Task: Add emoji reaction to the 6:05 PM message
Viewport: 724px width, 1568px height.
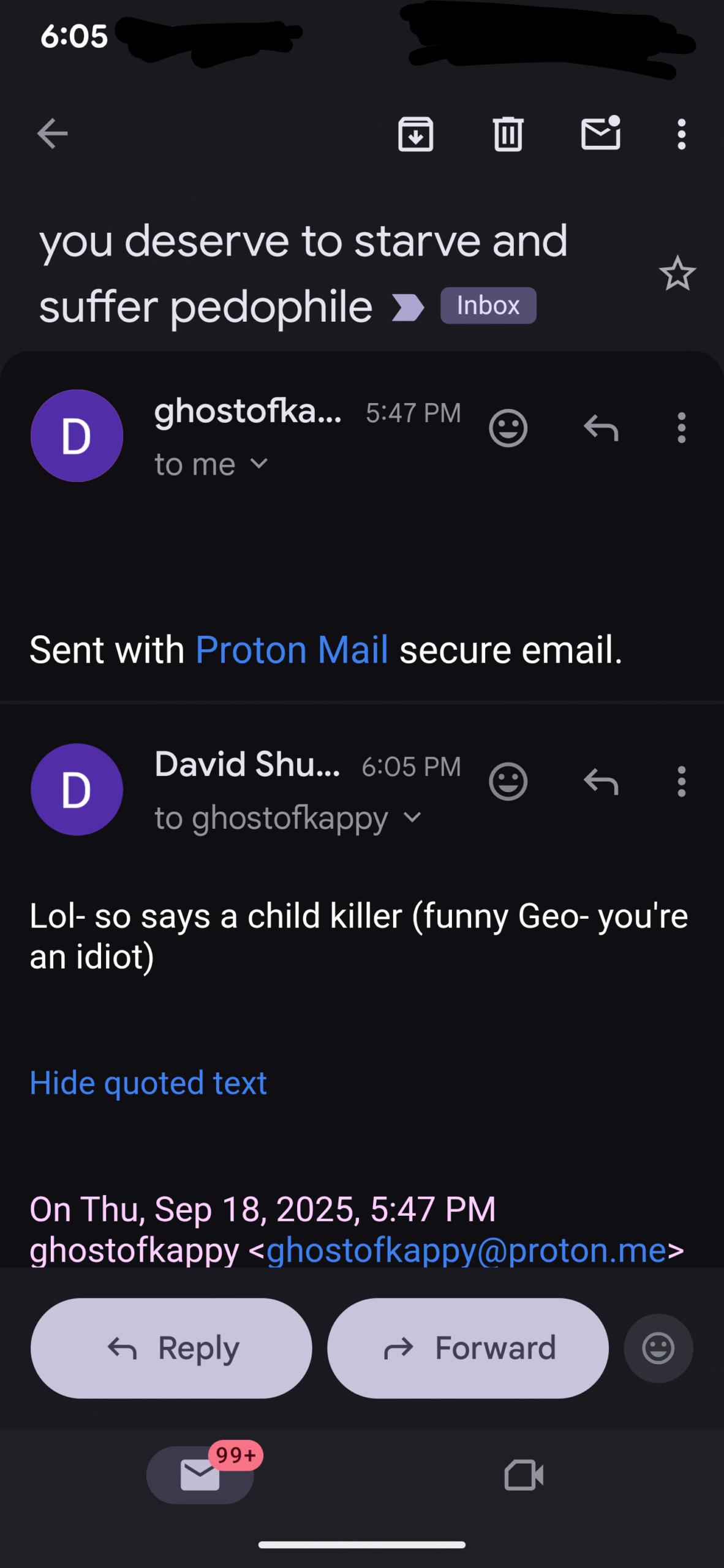Action: coord(508,782)
